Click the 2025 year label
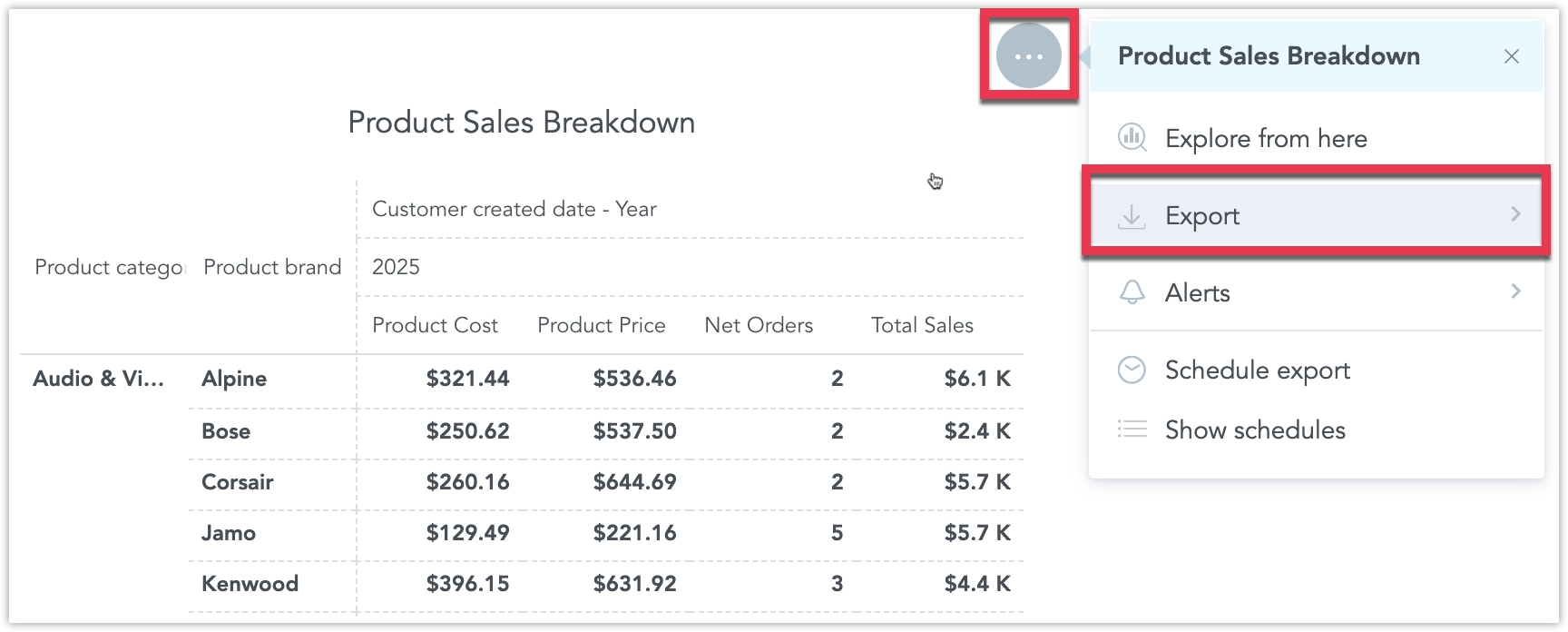 point(396,266)
